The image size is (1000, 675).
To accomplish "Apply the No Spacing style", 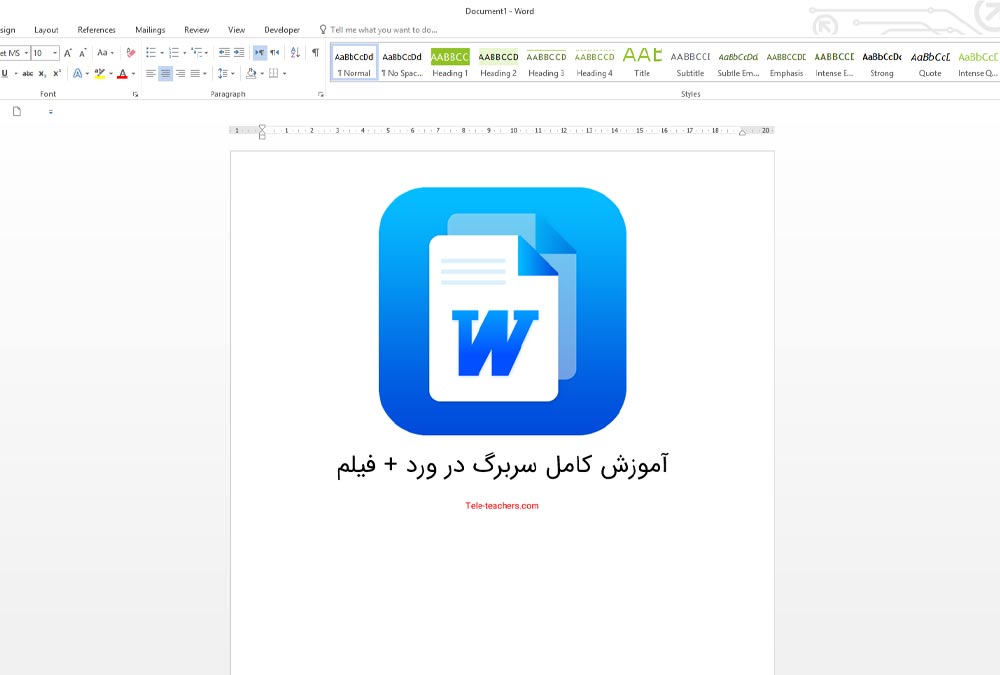I will coord(402,62).
